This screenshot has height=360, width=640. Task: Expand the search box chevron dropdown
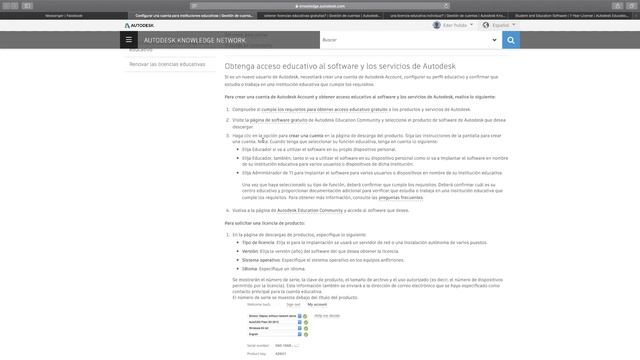[494, 40]
